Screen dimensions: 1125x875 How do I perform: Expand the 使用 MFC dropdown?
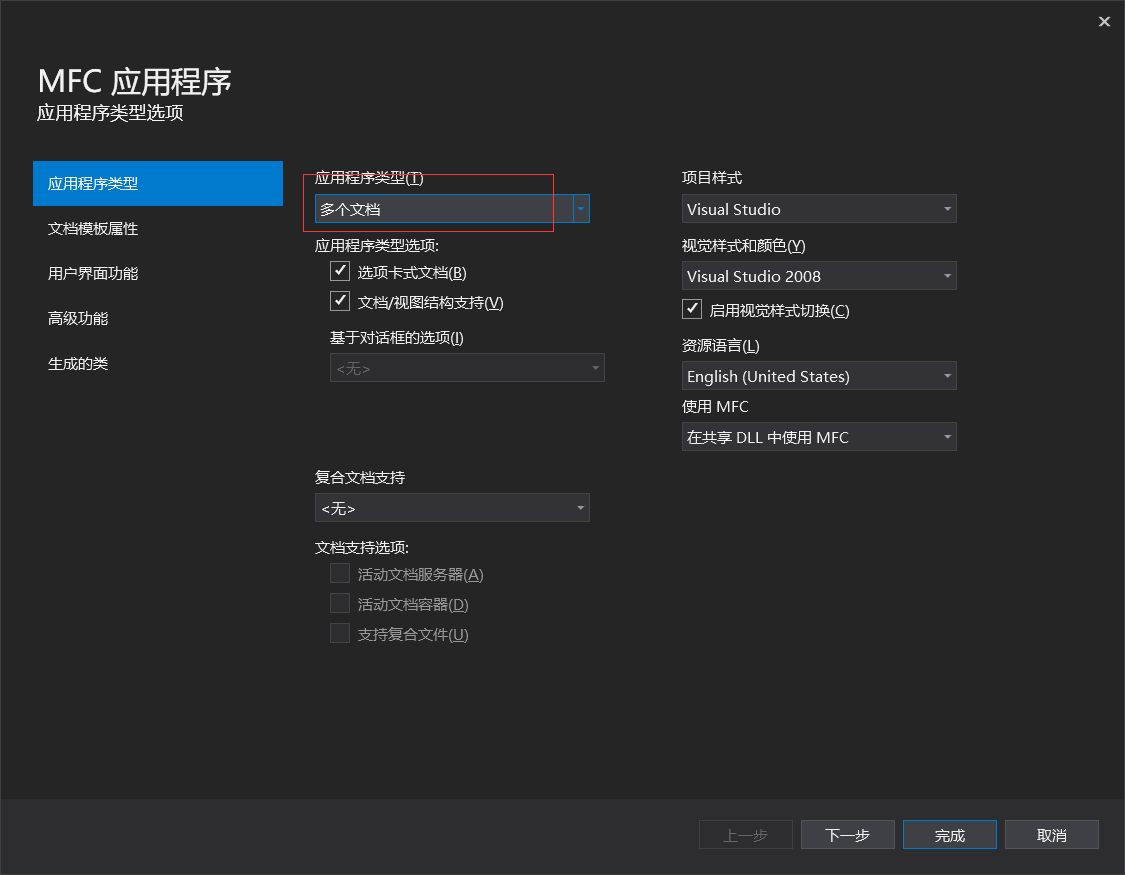[819, 437]
